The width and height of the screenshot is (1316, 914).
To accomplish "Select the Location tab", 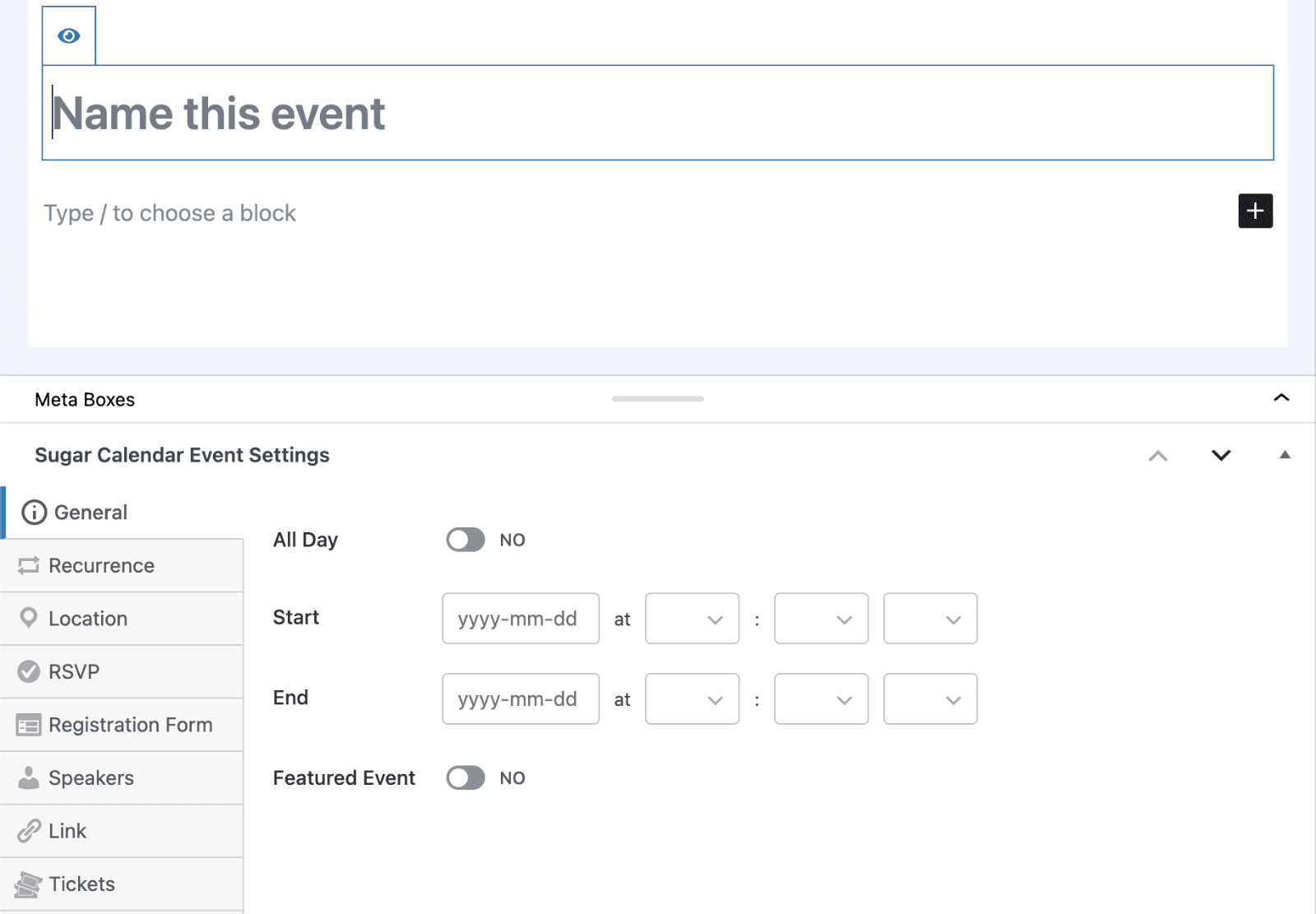I will point(122,619).
